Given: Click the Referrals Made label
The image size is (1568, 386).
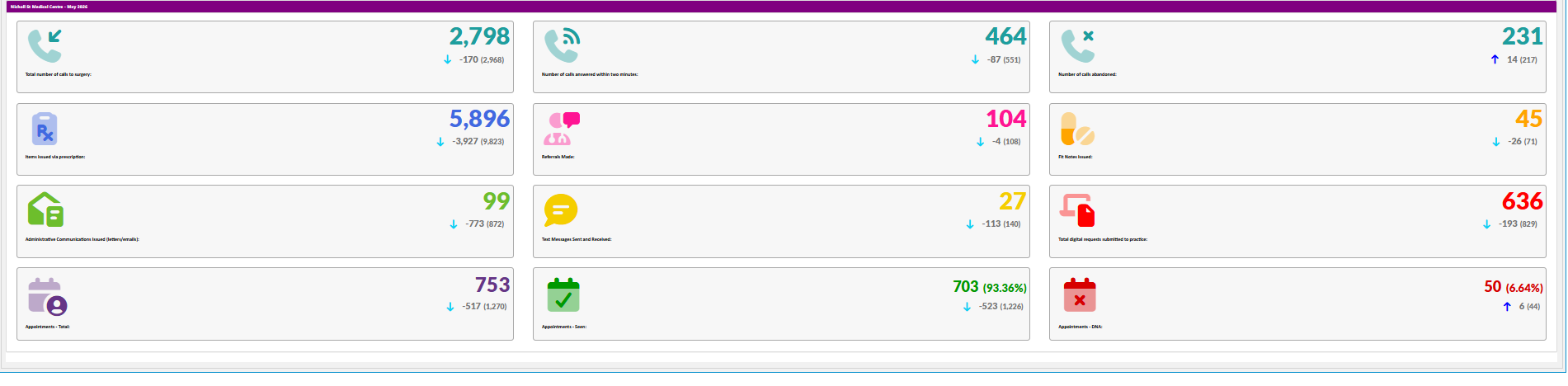Looking at the screenshot, I should [x=558, y=157].
